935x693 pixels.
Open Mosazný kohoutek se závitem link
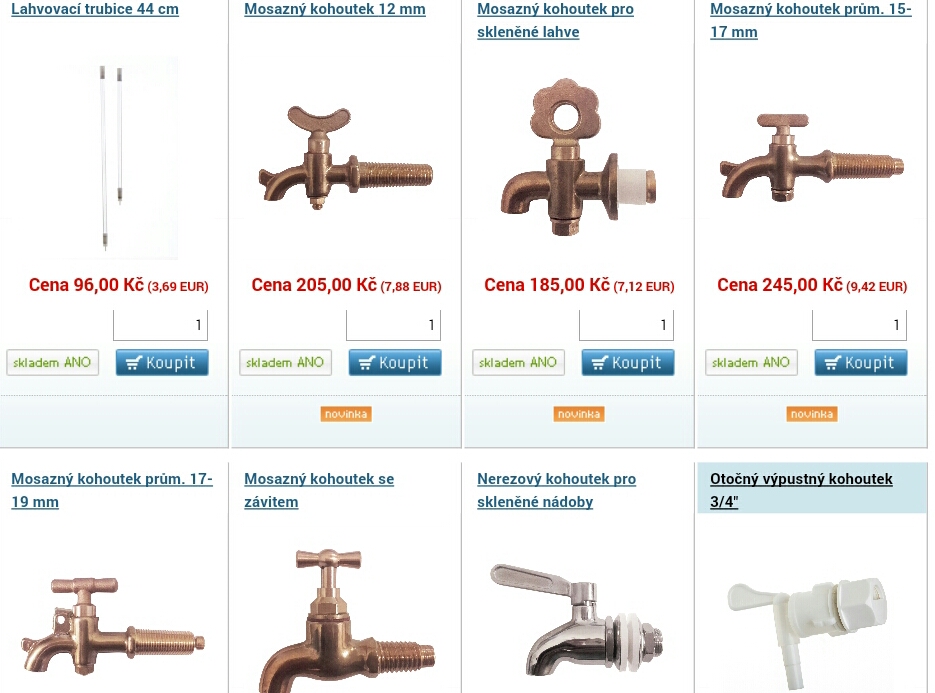coord(319,490)
